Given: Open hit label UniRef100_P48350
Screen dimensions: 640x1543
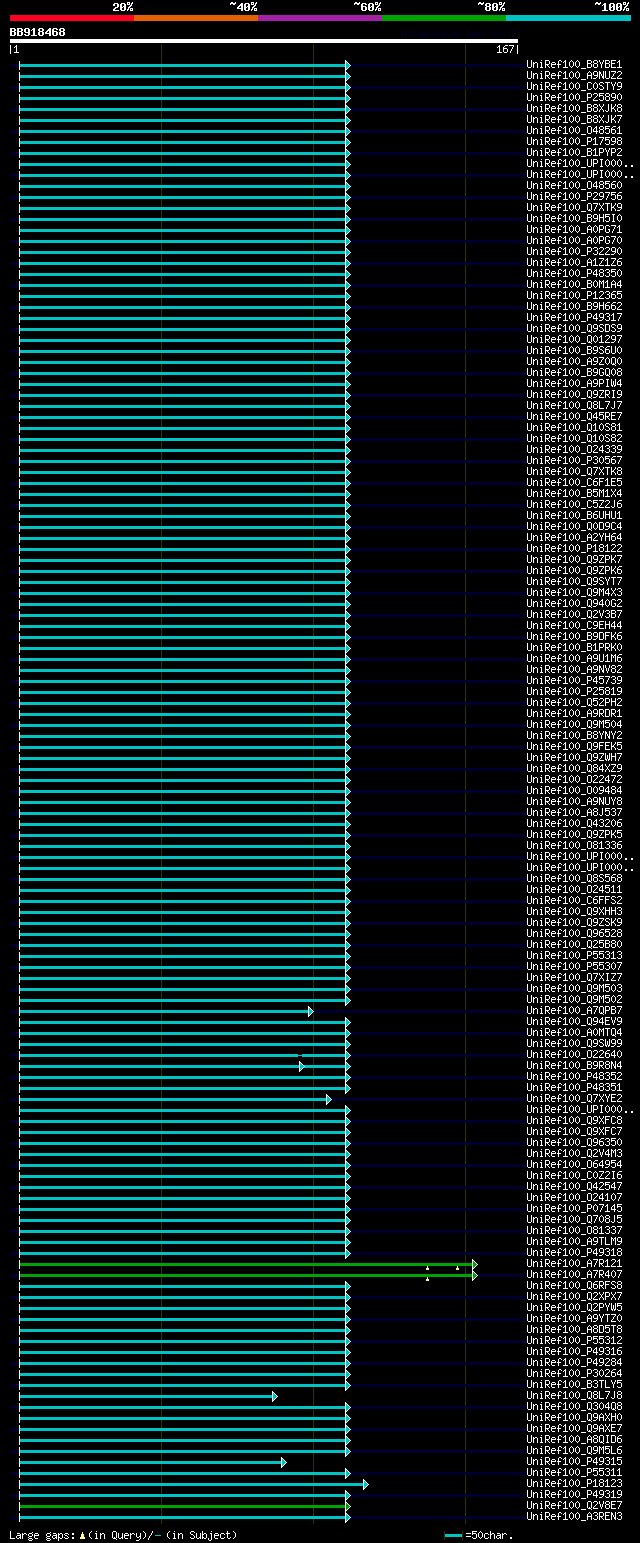Looking at the screenshot, I should (574, 274).
